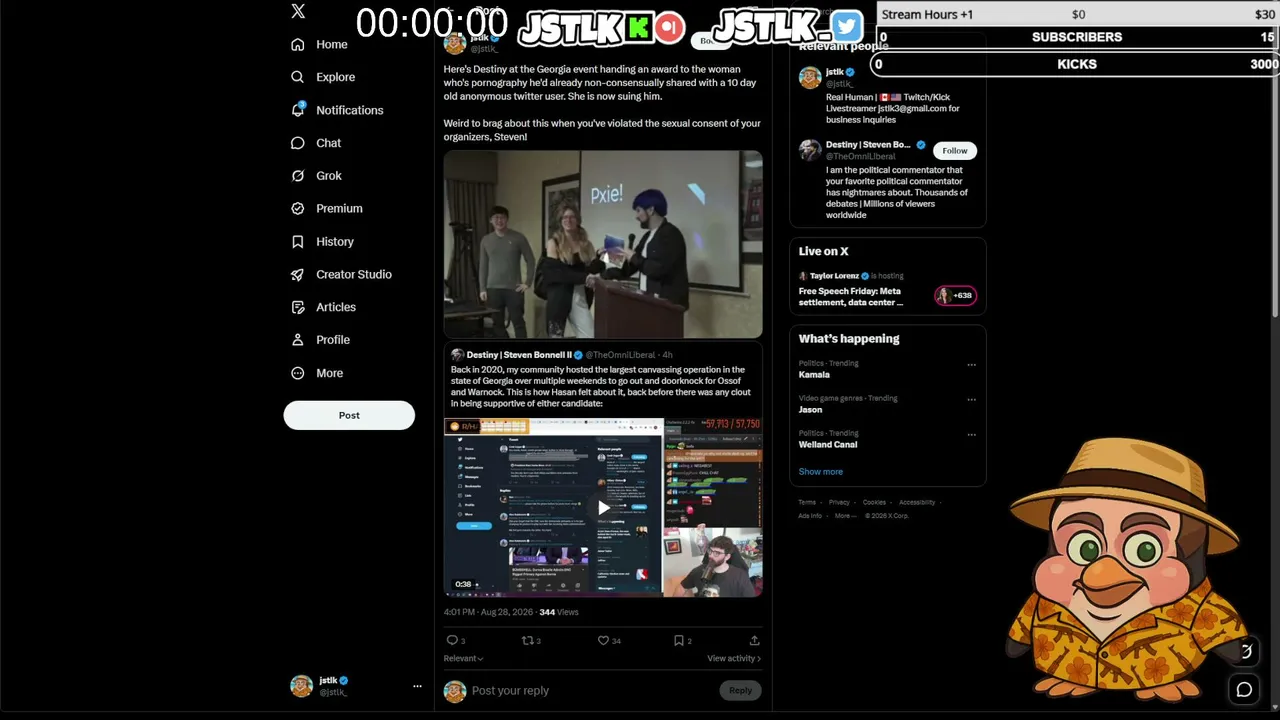Play the quoted 0:38 video
1280x720 pixels.
click(603, 508)
